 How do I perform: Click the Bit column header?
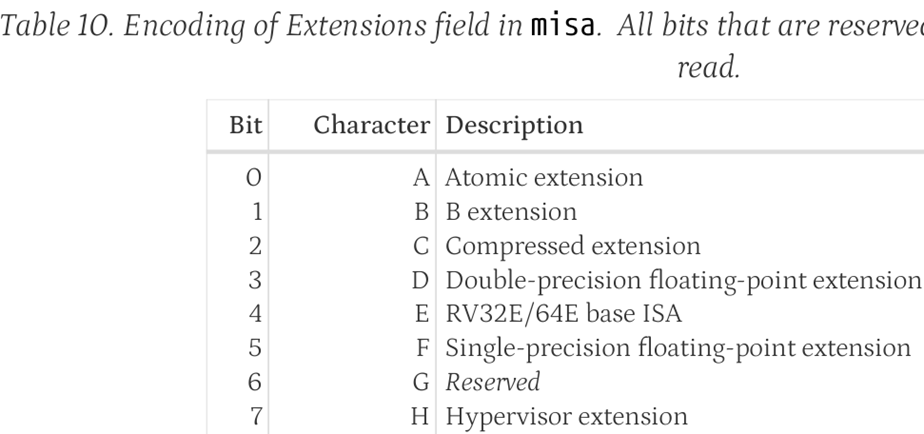click(245, 125)
